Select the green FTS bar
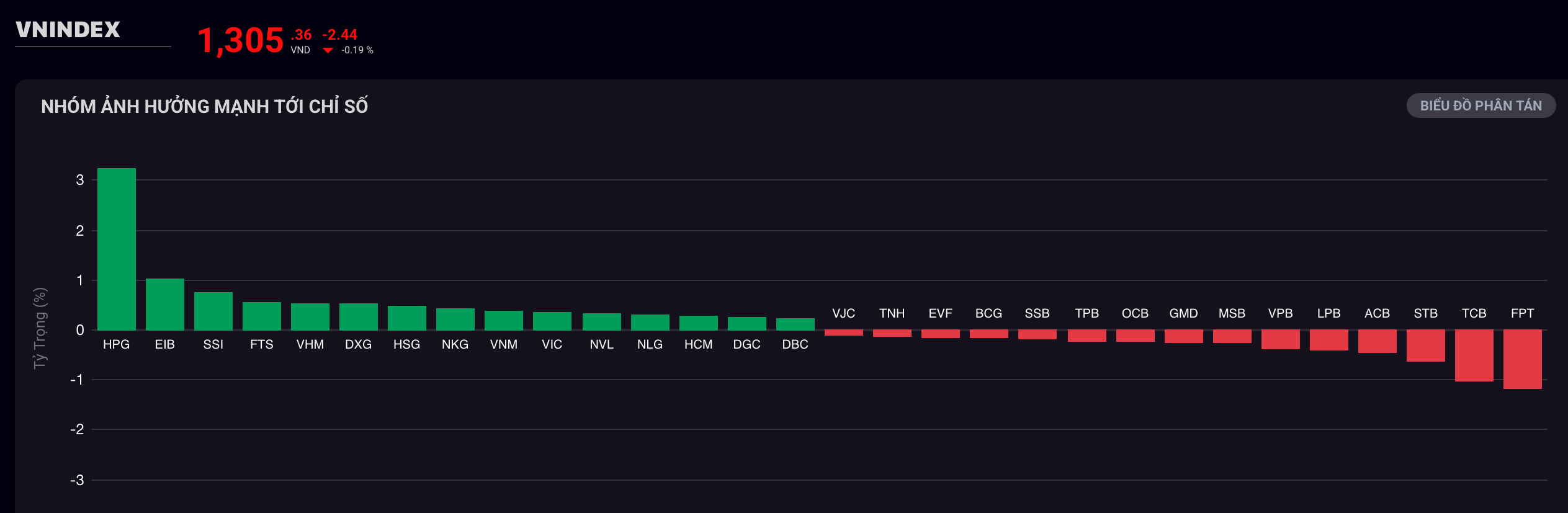1568x513 pixels. coord(262,316)
